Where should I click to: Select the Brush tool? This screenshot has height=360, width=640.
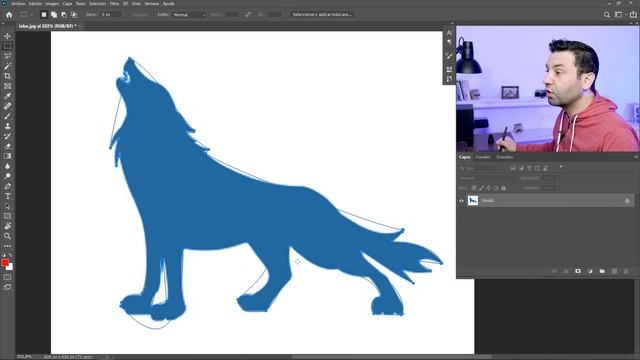[x=7, y=116]
